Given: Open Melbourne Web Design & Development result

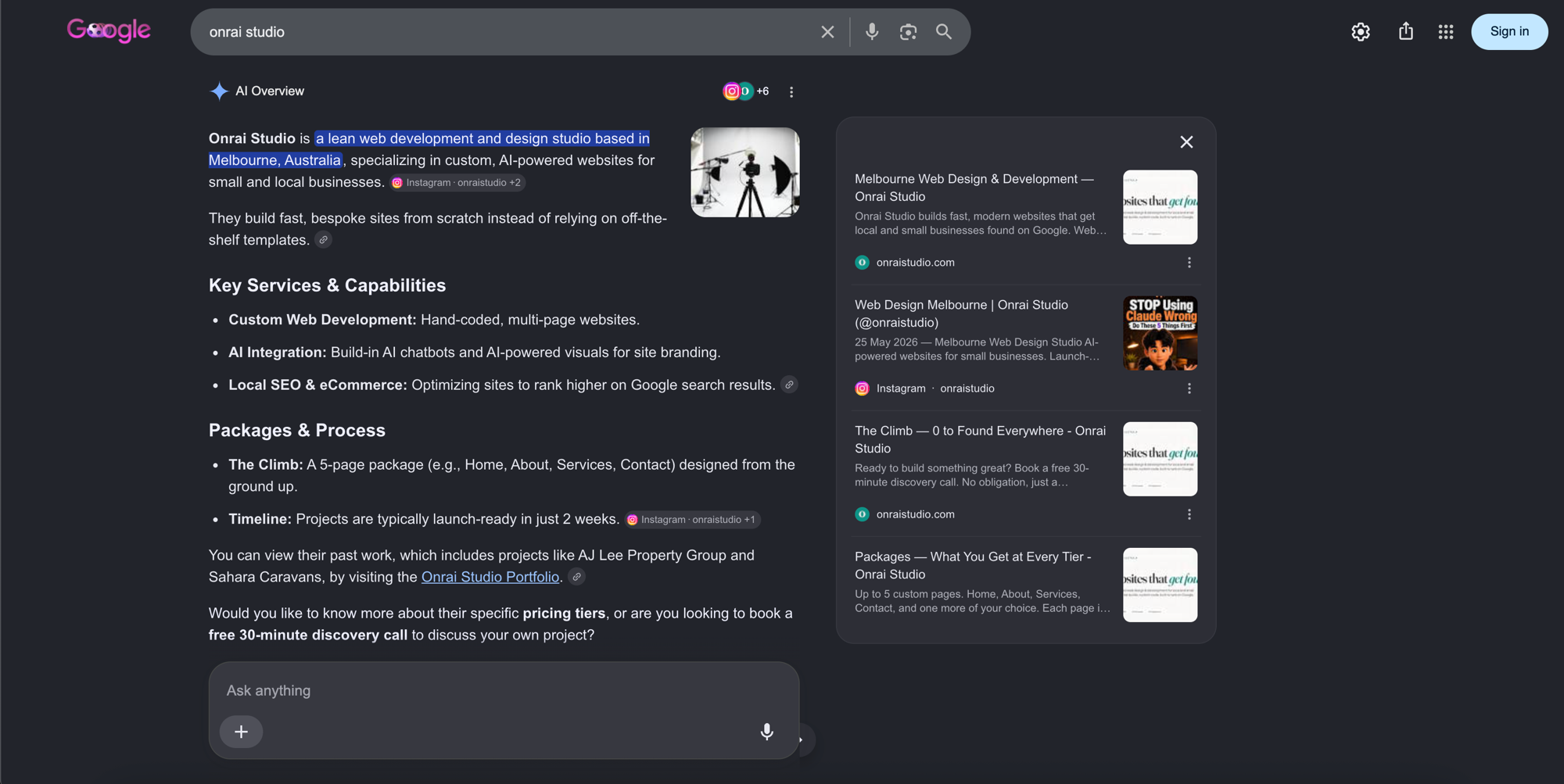Looking at the screenshot, I should click(974, 188).
